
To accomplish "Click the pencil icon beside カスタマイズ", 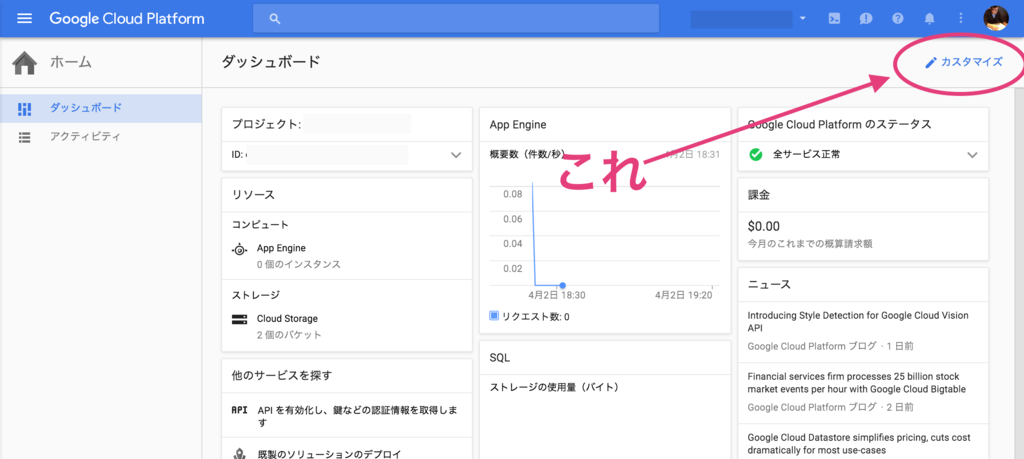I will click(931, 63).
